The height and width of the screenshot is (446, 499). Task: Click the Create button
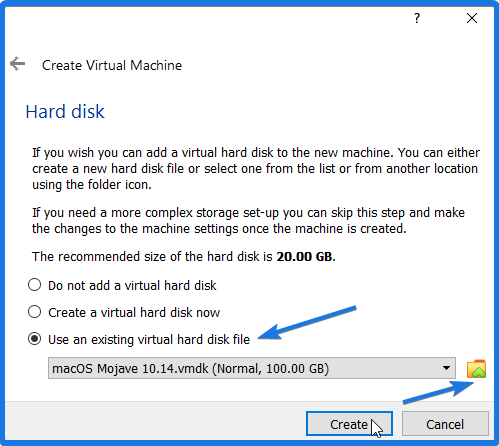pyautogui.click(x=349, y=424)
